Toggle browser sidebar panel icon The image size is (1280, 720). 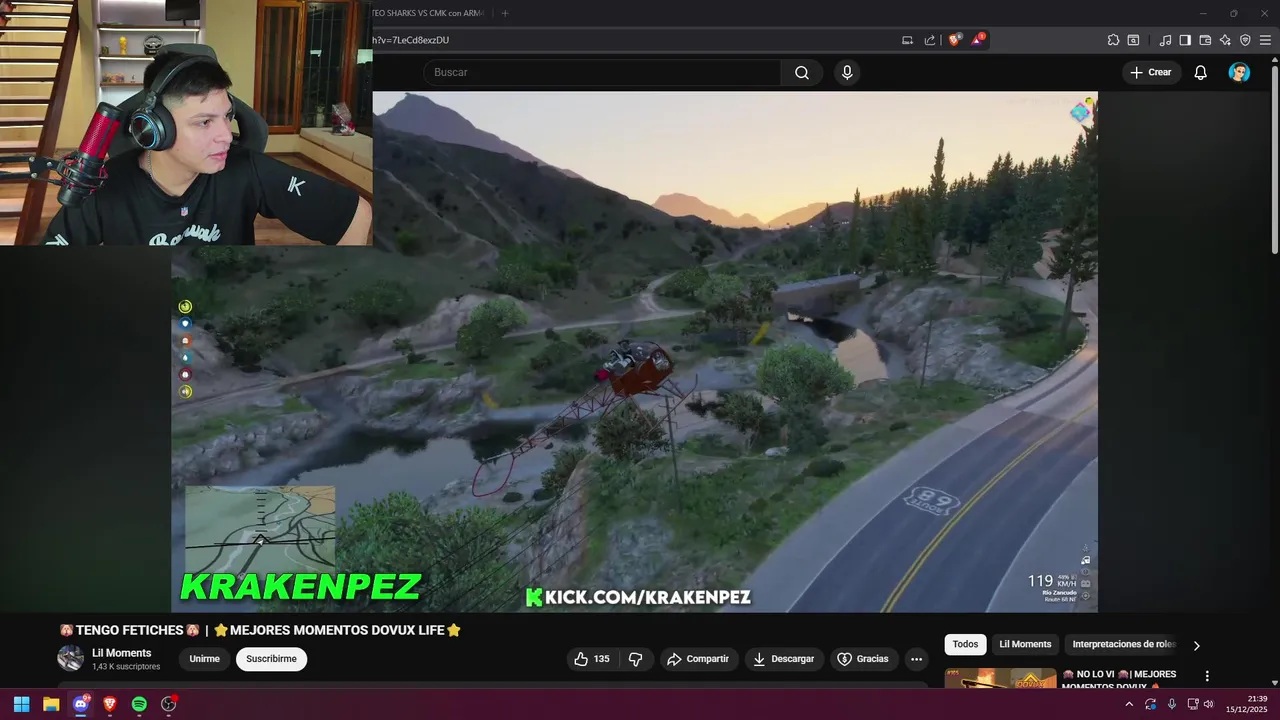(x=1185, y=40)
